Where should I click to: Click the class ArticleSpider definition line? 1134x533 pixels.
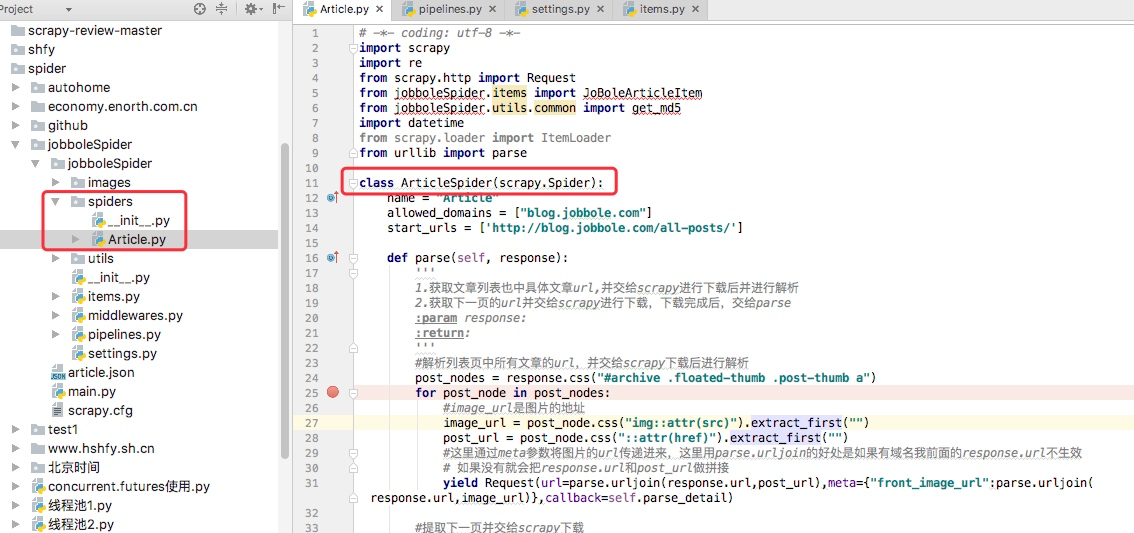tap(481, 183)
